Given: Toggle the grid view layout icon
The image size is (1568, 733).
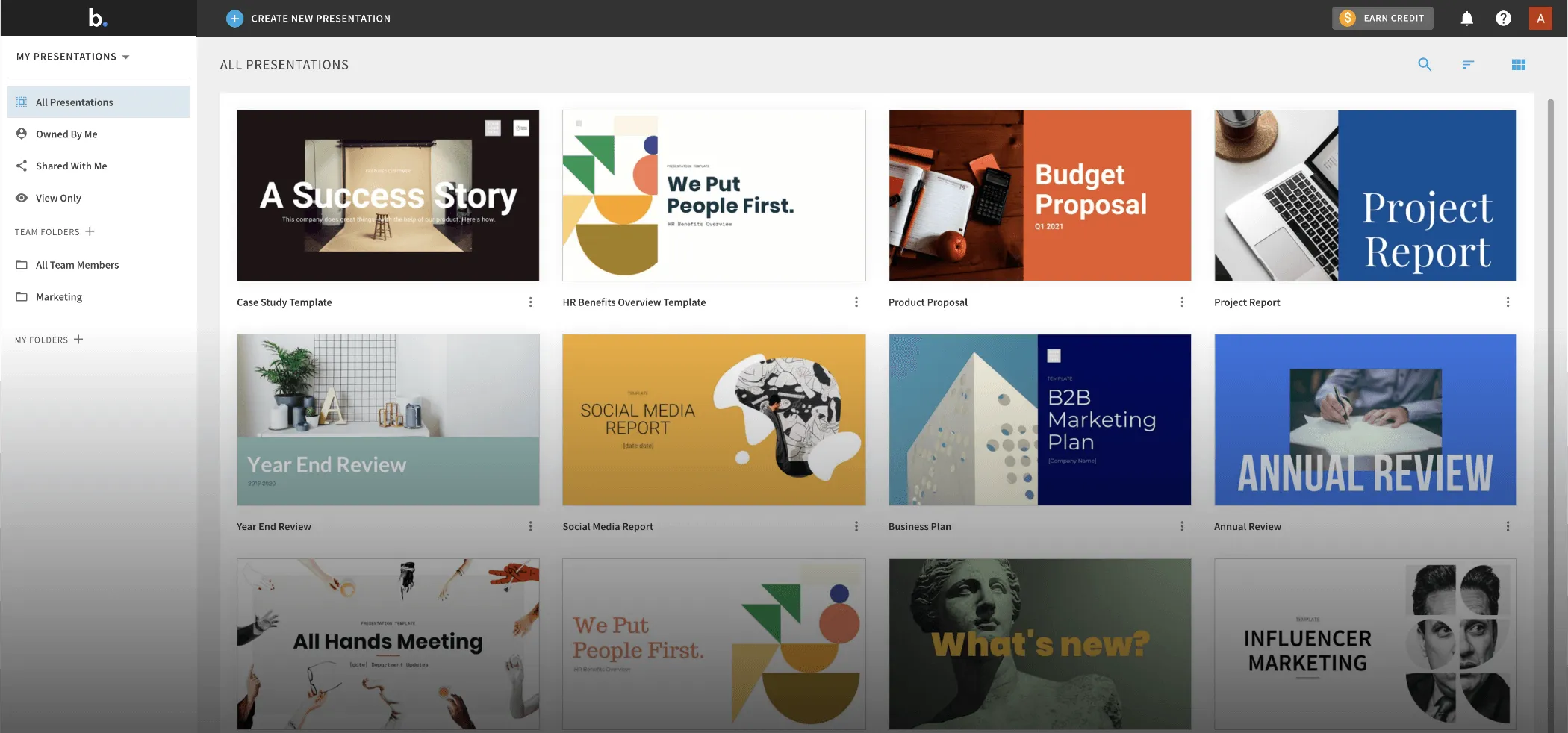Looking at the screenshot, I should point(1518,65).
